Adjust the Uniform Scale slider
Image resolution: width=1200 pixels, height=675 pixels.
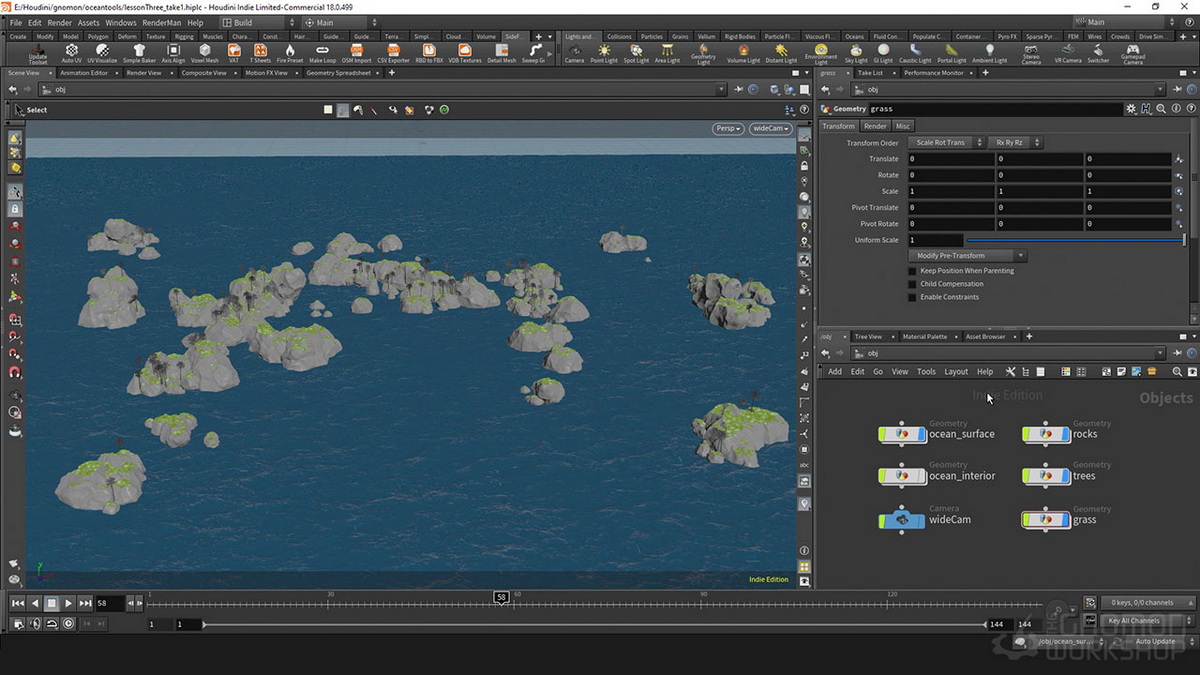click(x=1075, y=240)
